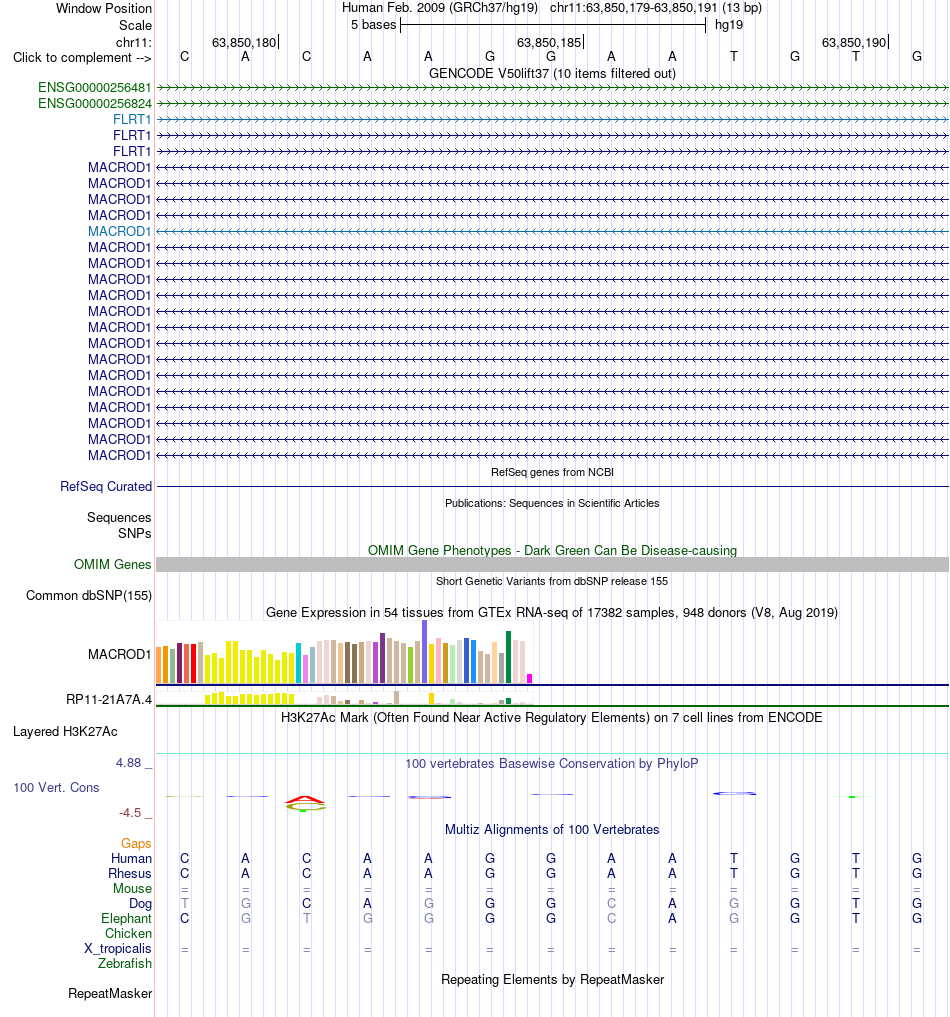This screenshot has height=1017, width=950.
Task: Click 'Short Genetic Variants from dbSNP' title
Action: (x=552, y=581)
